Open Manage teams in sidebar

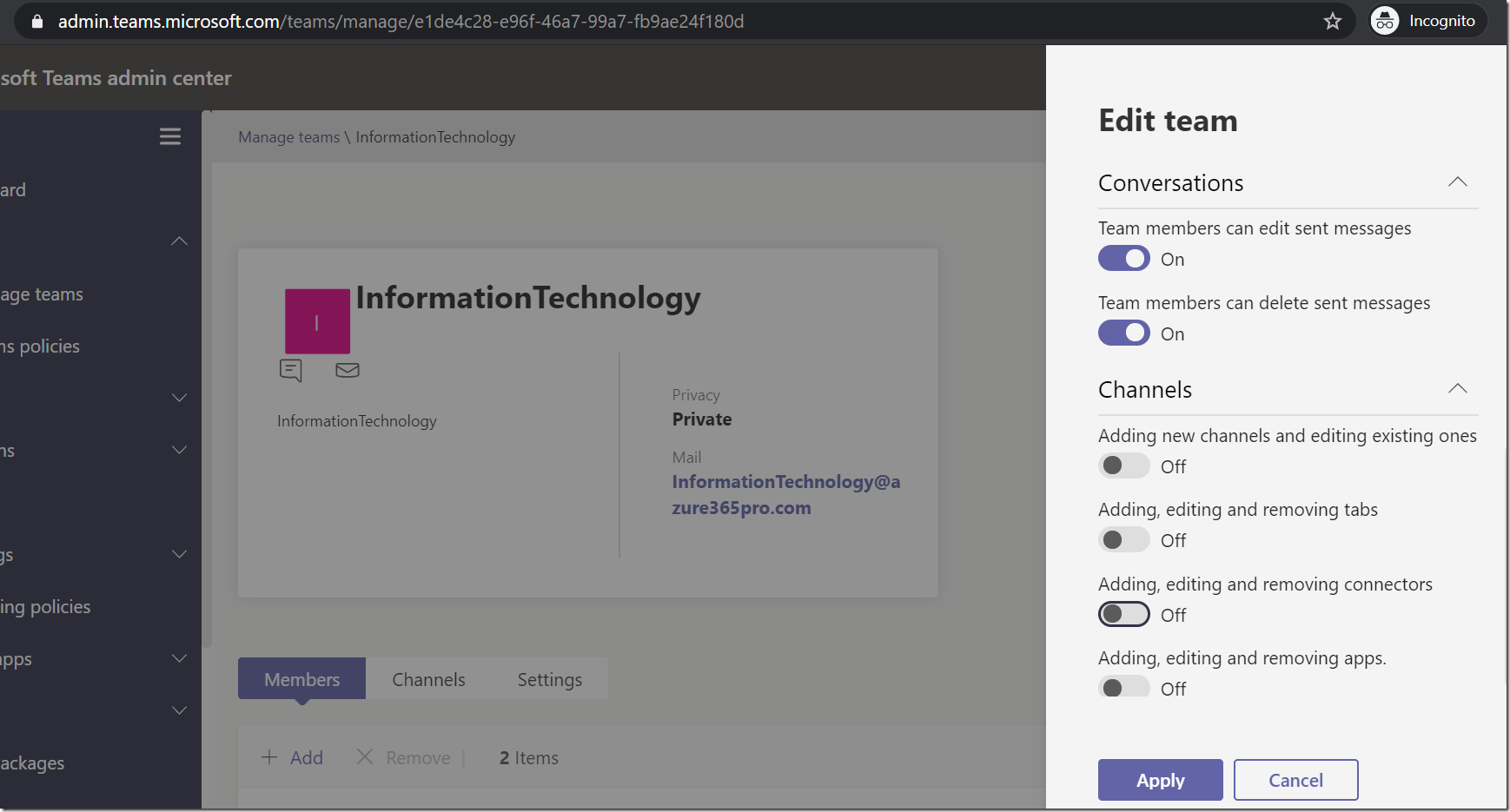42,294
